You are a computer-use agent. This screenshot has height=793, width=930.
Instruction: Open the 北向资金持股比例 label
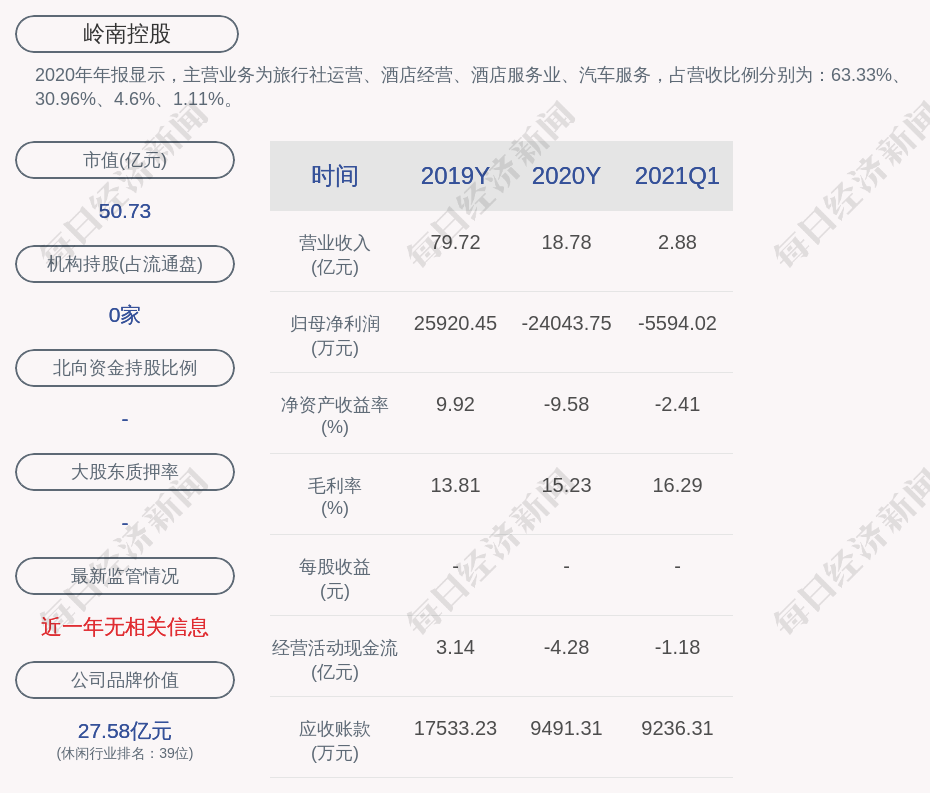click(x=125, y=368)
